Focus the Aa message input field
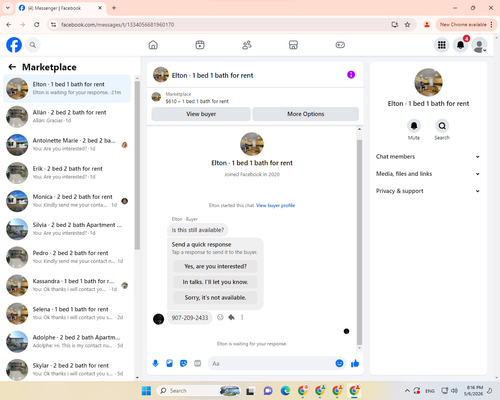 (x=272, y=363)
